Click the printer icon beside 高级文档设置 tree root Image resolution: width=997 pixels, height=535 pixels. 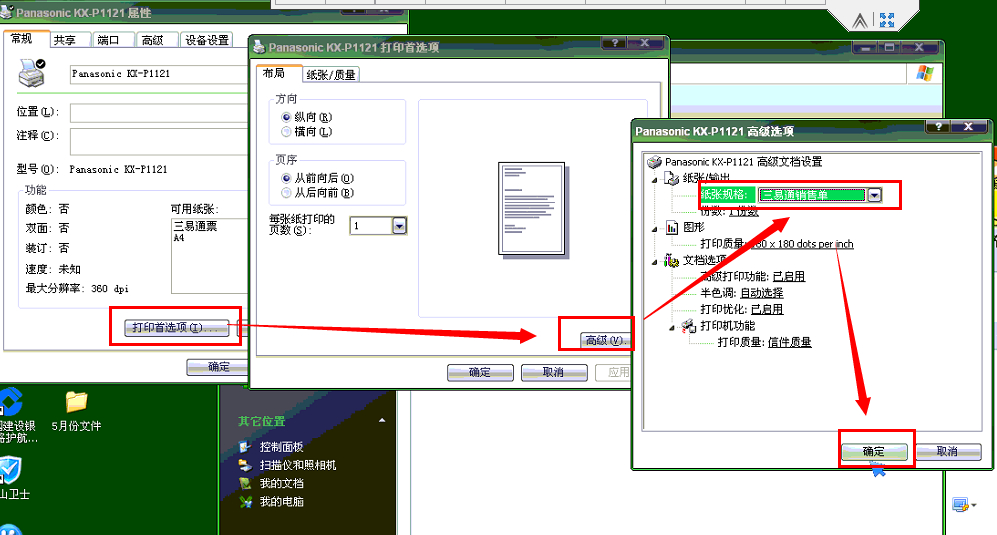coord(654,162)
